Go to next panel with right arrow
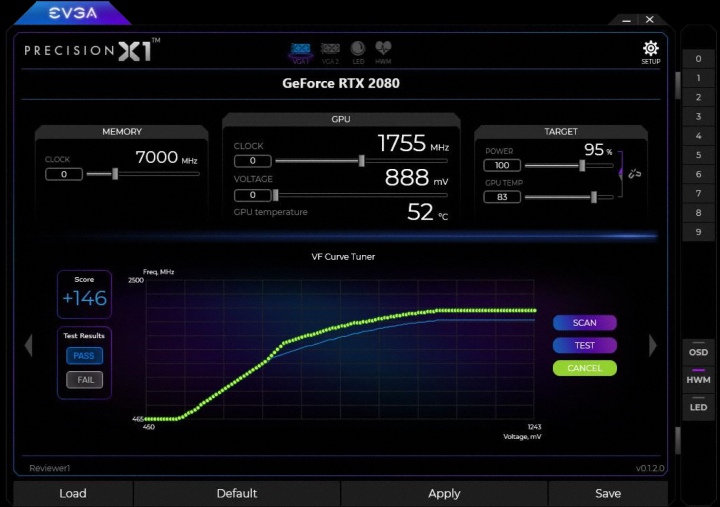720x507 pixels. (652, 345)
